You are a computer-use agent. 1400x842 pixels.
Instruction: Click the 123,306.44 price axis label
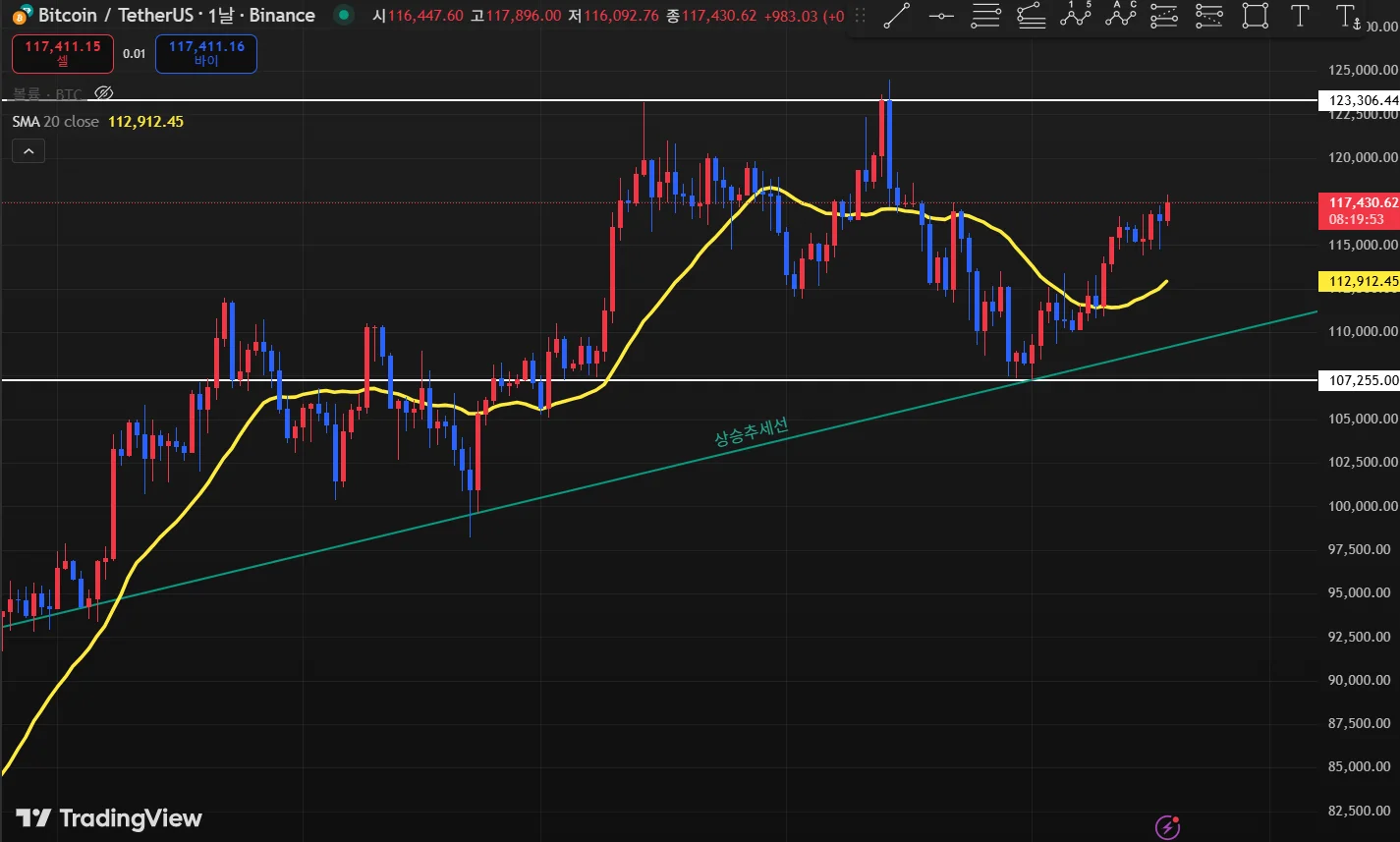coord(1358,100)
